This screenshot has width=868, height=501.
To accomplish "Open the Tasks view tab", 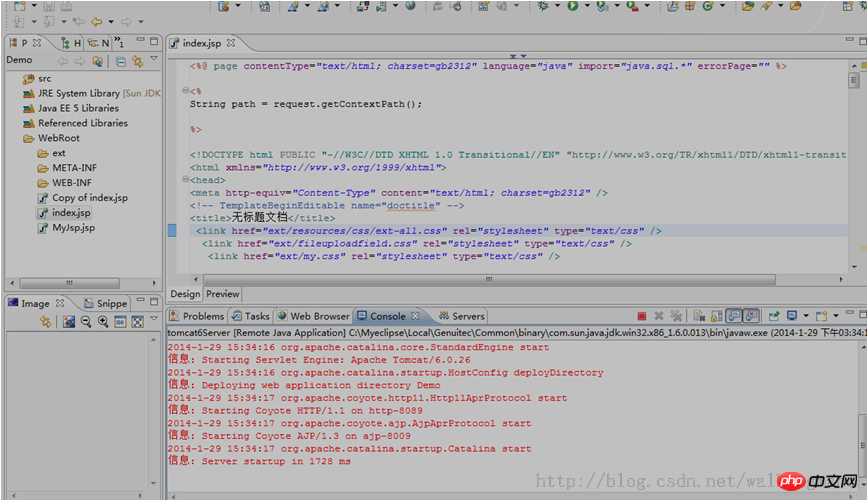I will [251, 316].
